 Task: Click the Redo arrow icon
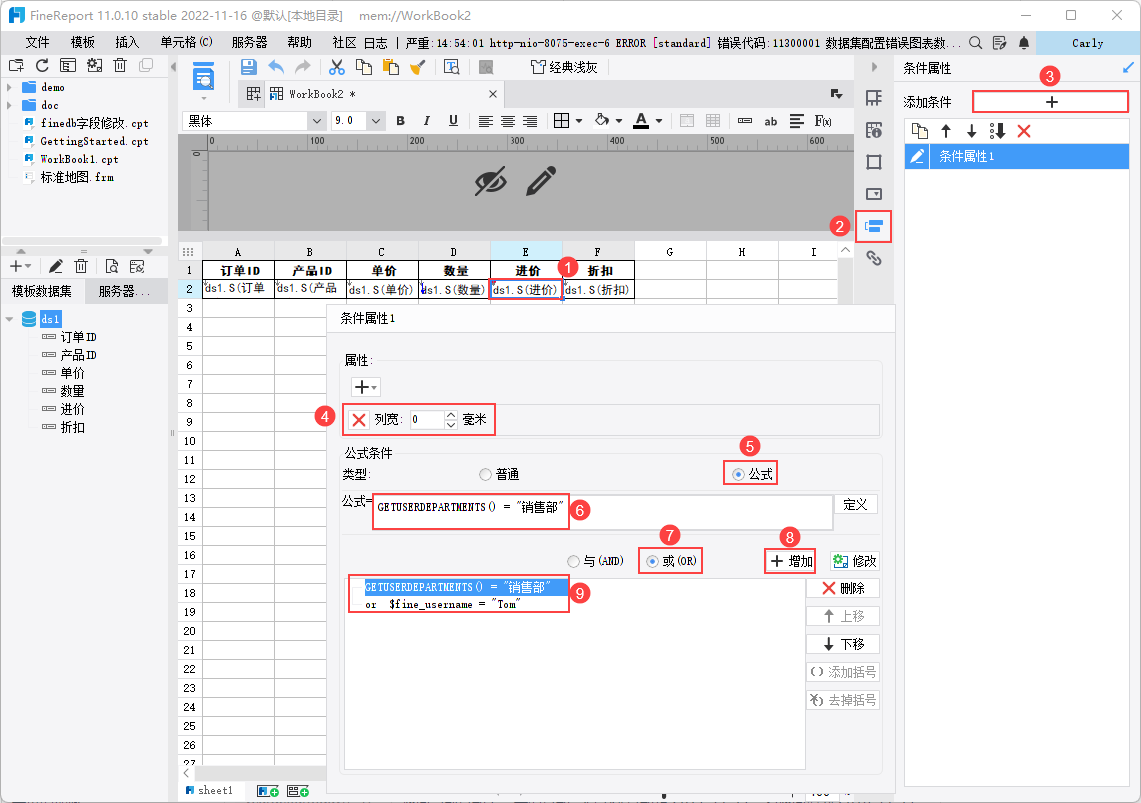coord(303,68)
